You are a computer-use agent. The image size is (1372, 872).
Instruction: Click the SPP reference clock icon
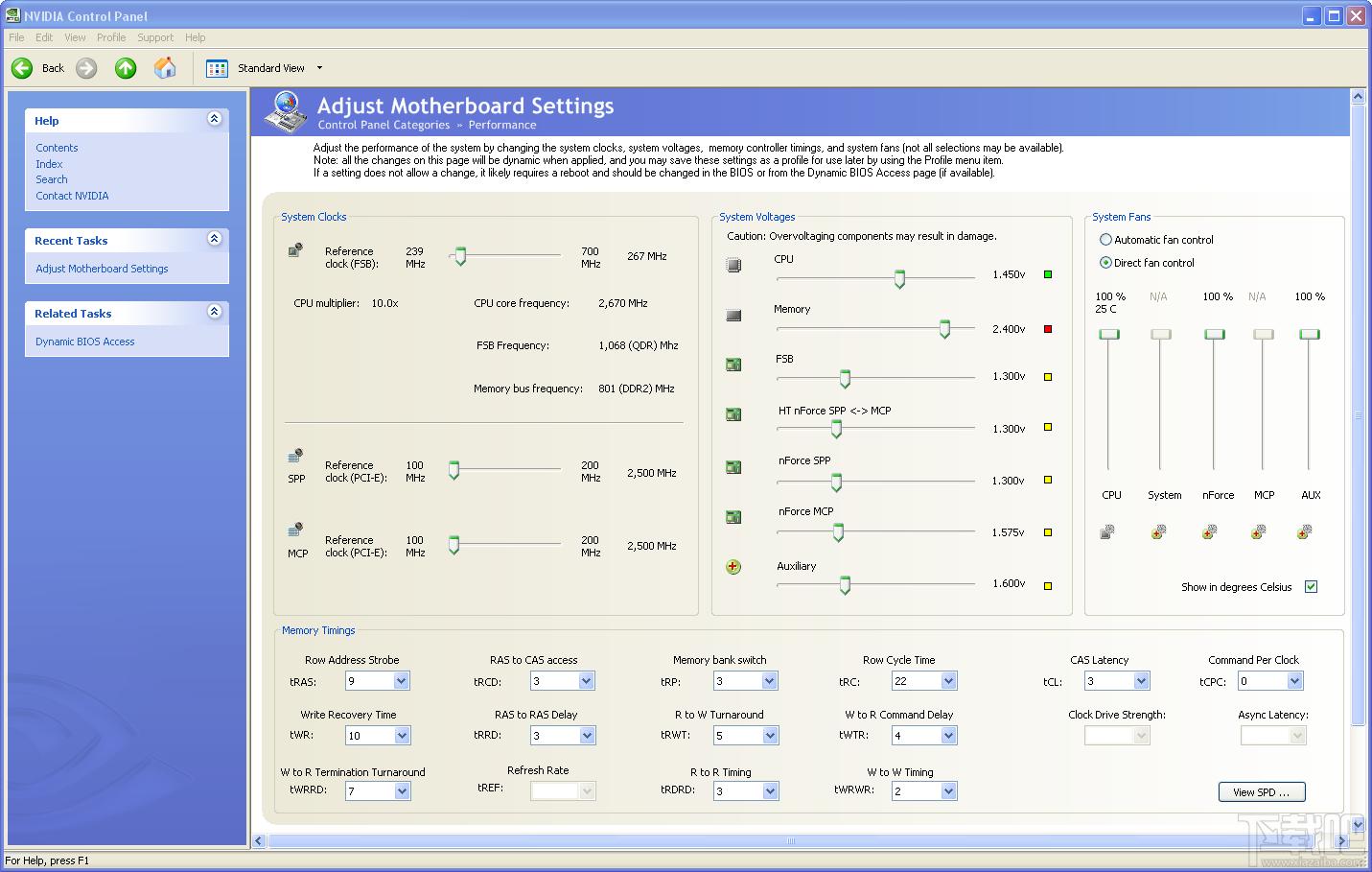[x=295, y=455]
